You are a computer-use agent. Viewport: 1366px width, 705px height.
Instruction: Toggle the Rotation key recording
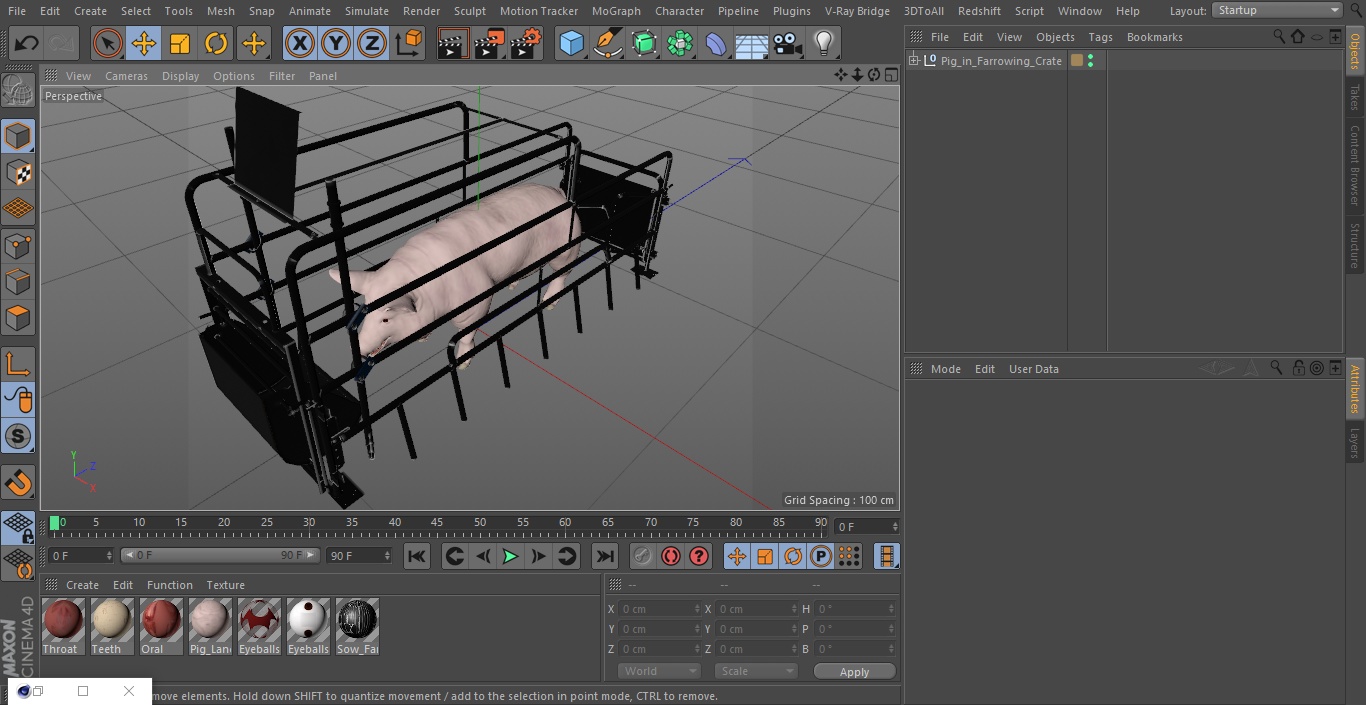point(793,556)
